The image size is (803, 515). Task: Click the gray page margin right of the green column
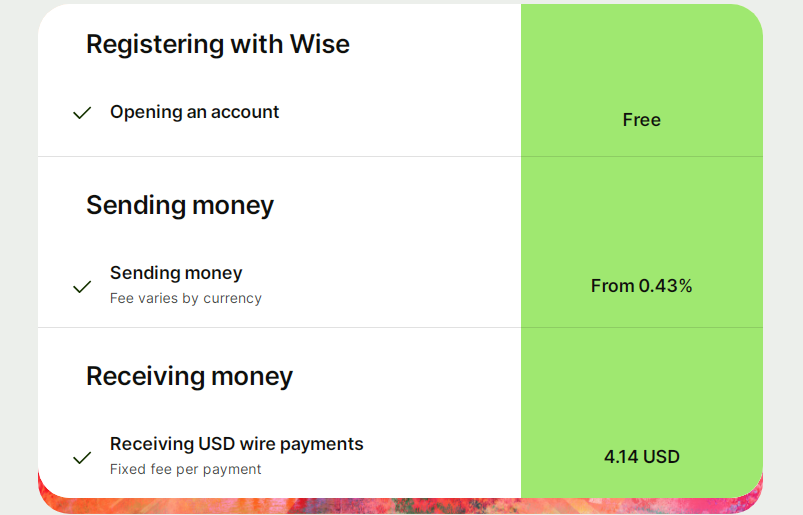783,250
